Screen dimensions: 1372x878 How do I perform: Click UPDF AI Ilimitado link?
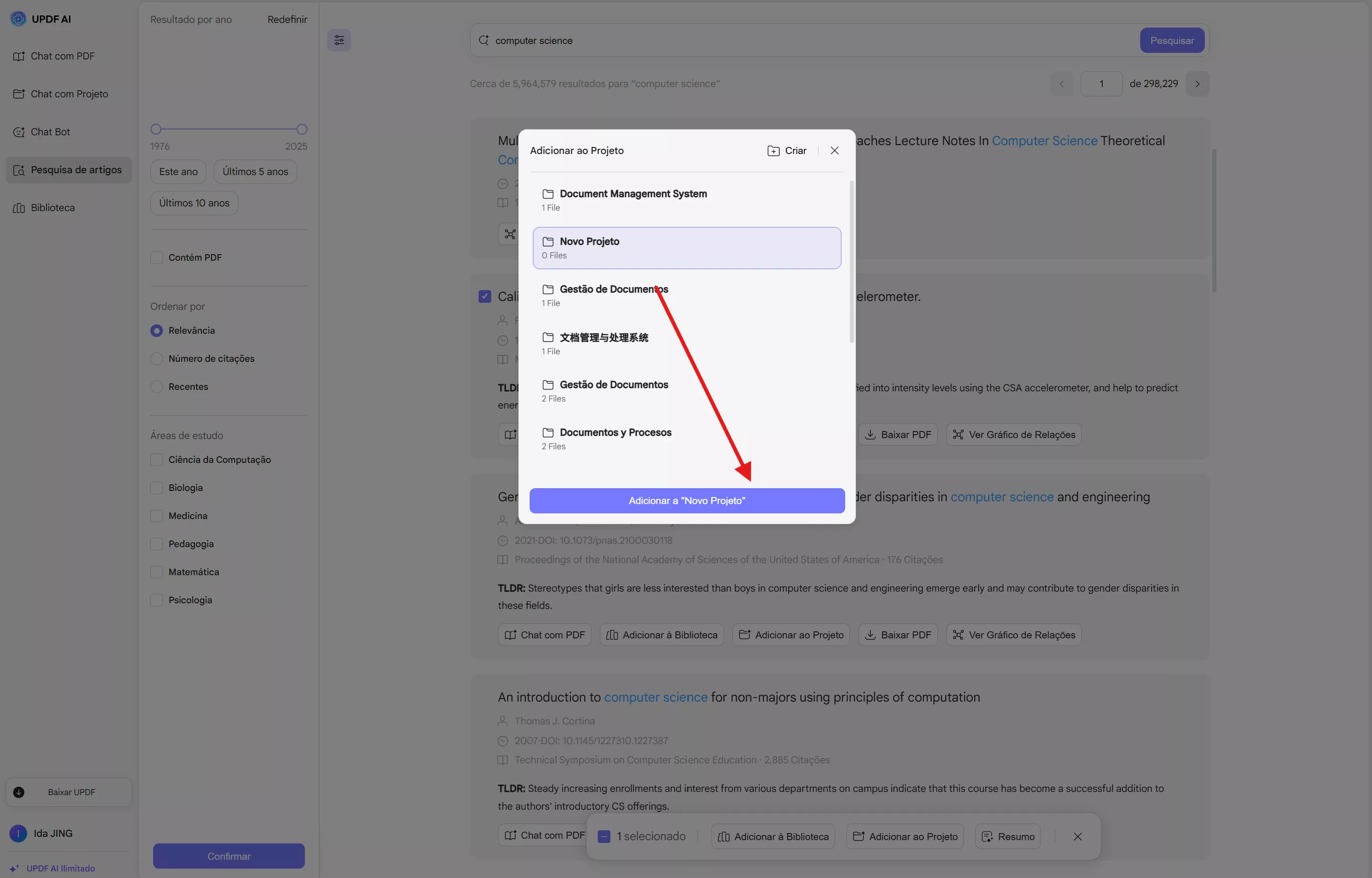pos(52,868)
